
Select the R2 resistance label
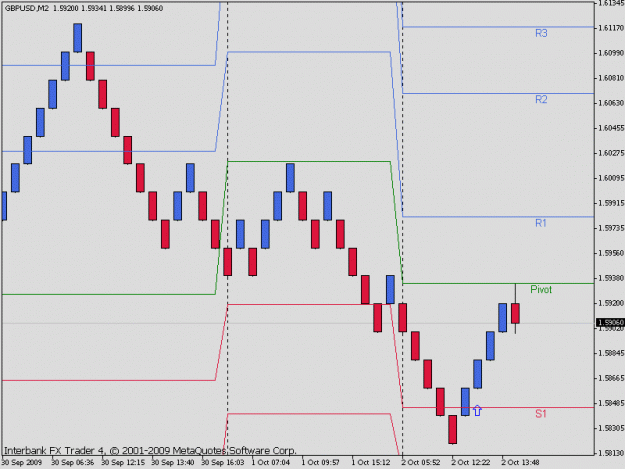click(541, 100)
